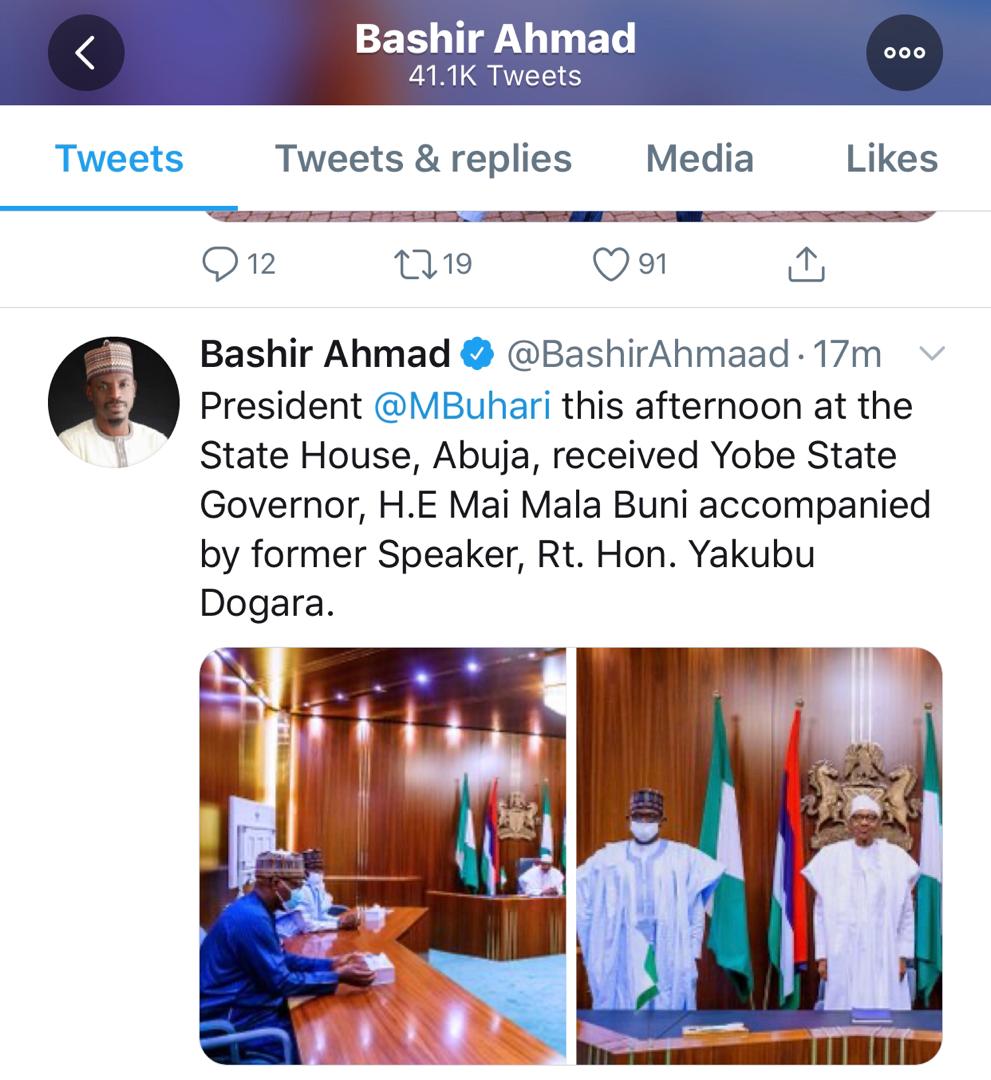Go to the Likes tab
Screen dimensions: 991x1080
pos(891,159)
